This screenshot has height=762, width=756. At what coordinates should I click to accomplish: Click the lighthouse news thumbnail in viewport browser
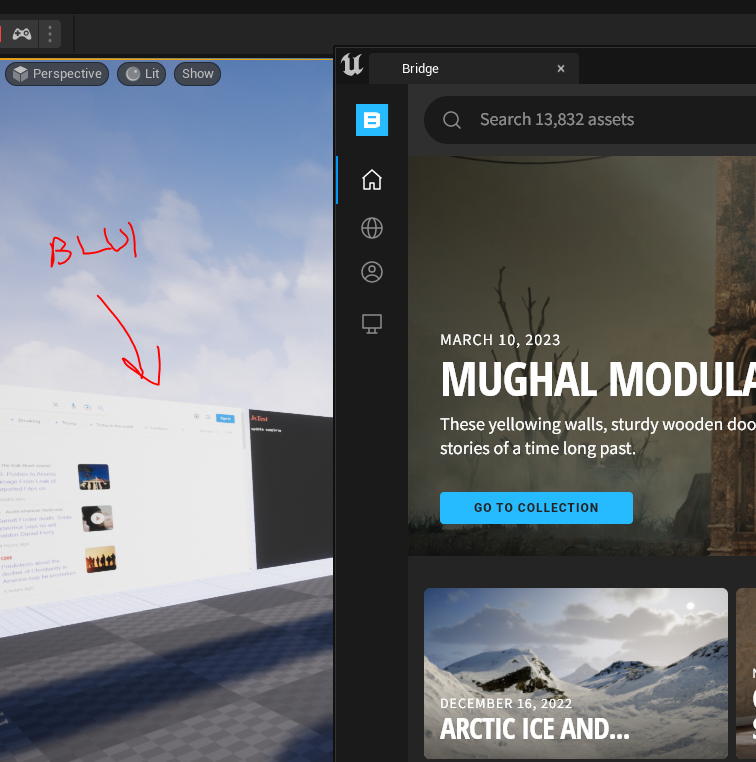(x=94, y=477)
